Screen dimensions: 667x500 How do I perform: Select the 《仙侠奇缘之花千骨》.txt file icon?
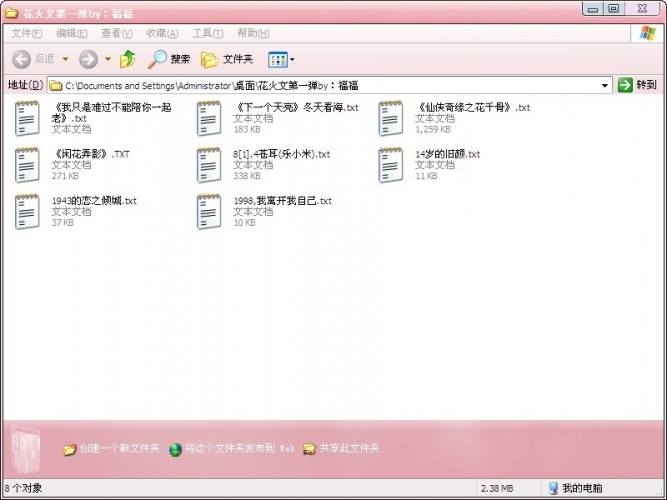pos(390,118)
